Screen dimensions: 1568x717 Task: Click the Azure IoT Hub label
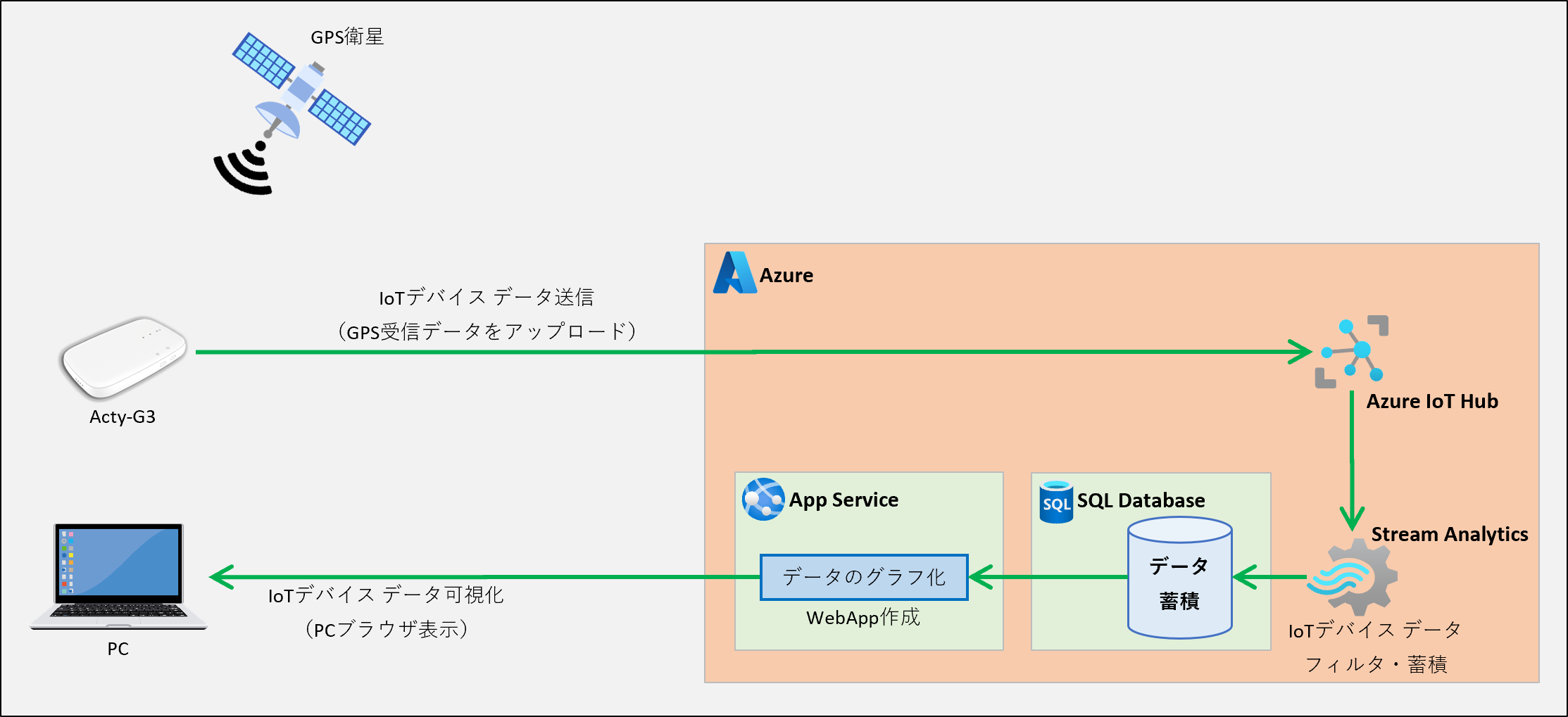click(x=1432, y=401)
